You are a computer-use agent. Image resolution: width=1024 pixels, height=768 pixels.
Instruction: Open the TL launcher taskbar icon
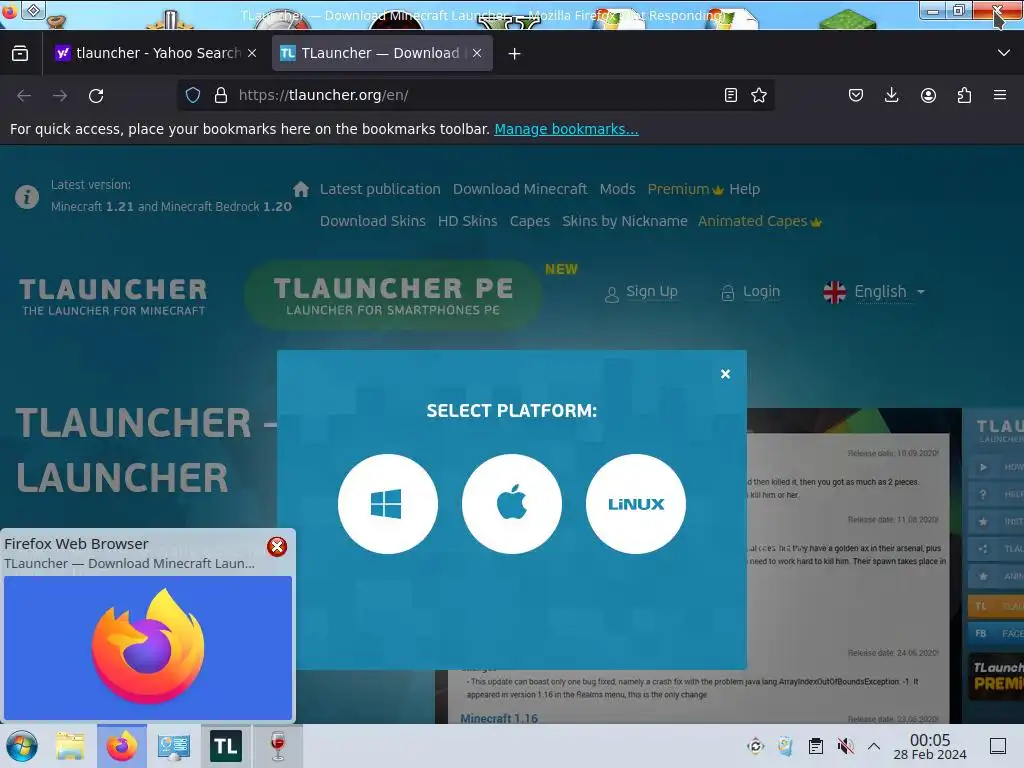pos(225,746)
